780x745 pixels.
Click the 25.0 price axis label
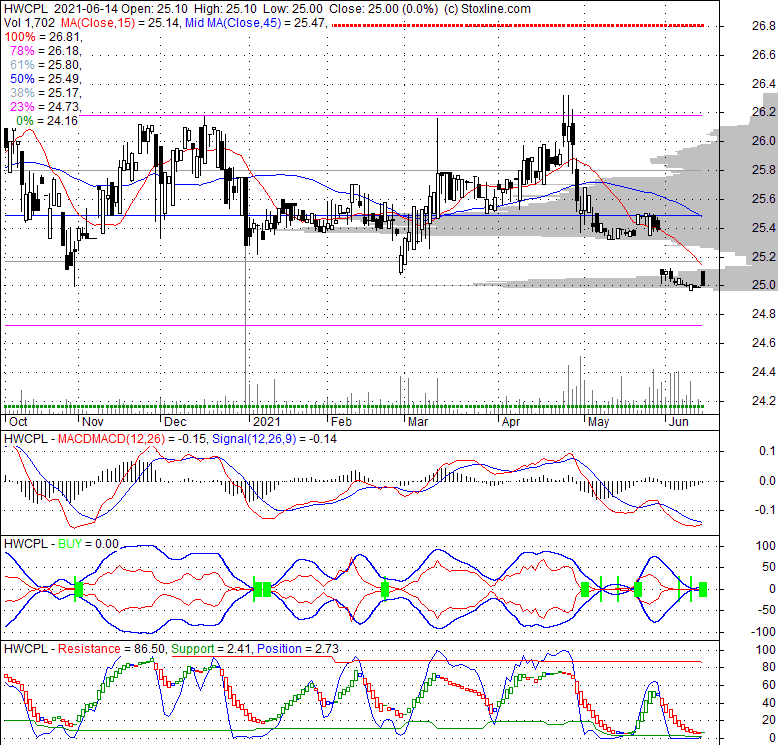pyautogui.click(x=763, y=285)
